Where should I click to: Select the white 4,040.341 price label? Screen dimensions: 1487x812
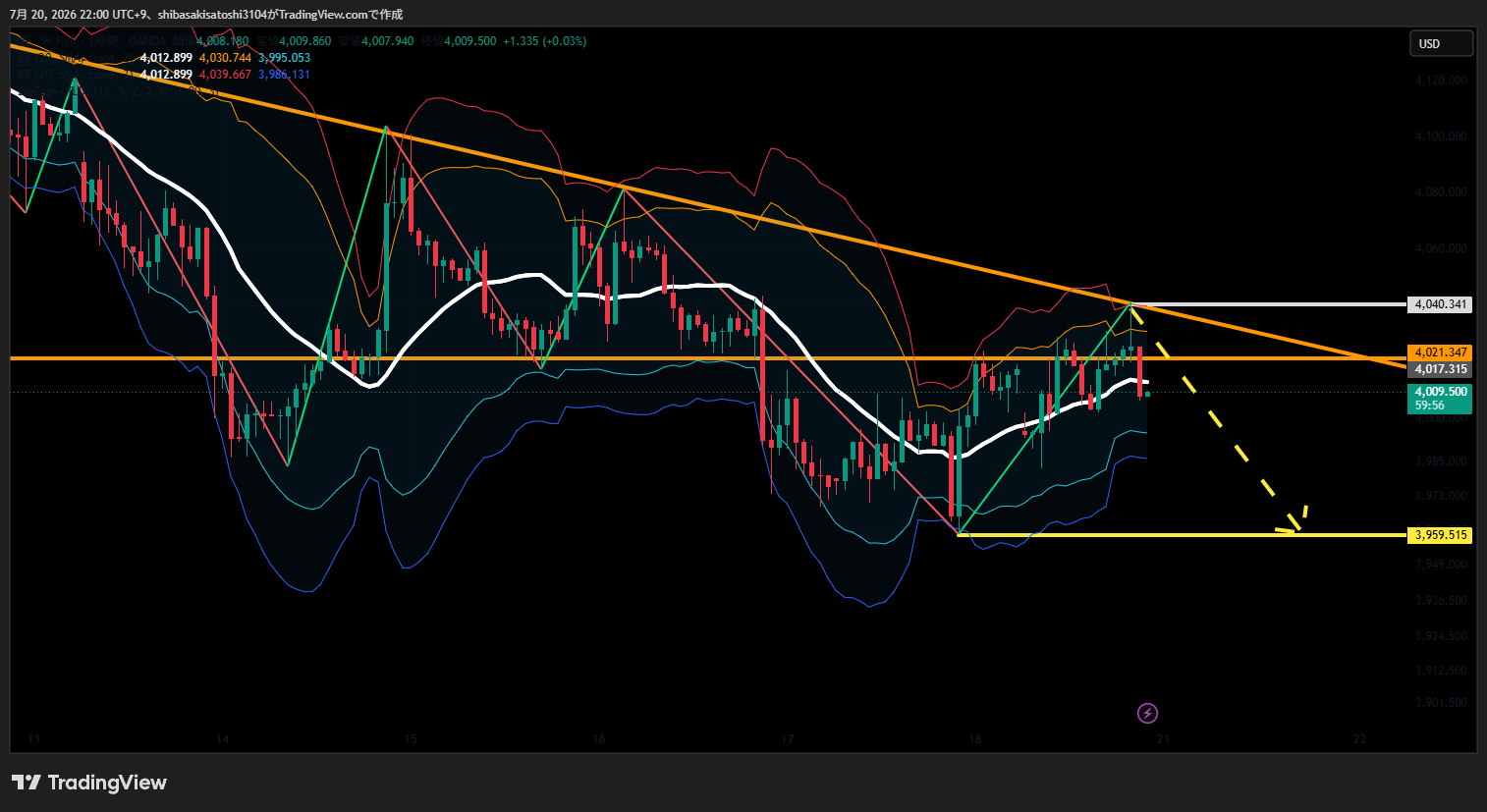(x=1441, y=304)
